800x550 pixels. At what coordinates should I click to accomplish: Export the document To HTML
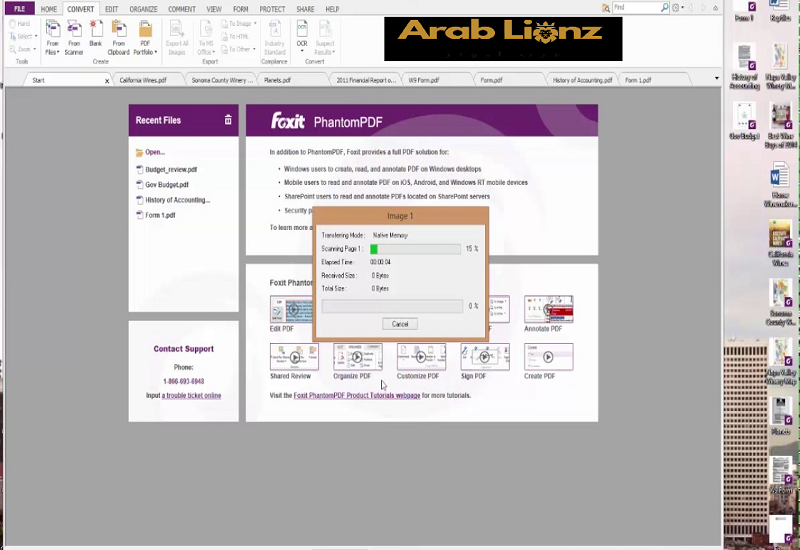(236, 36)
